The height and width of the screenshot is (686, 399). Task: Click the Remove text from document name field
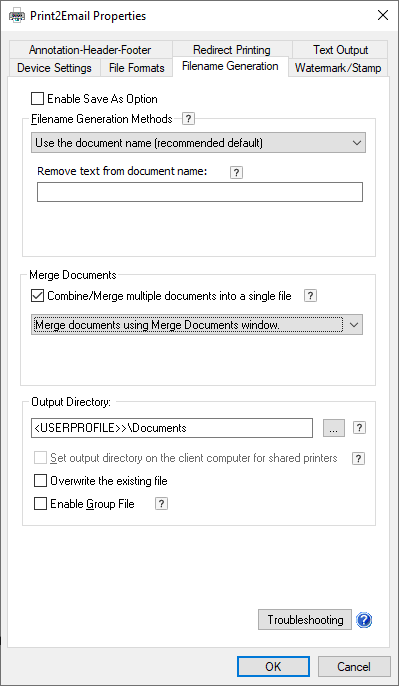pyautogui.click(x=200, y=192)
